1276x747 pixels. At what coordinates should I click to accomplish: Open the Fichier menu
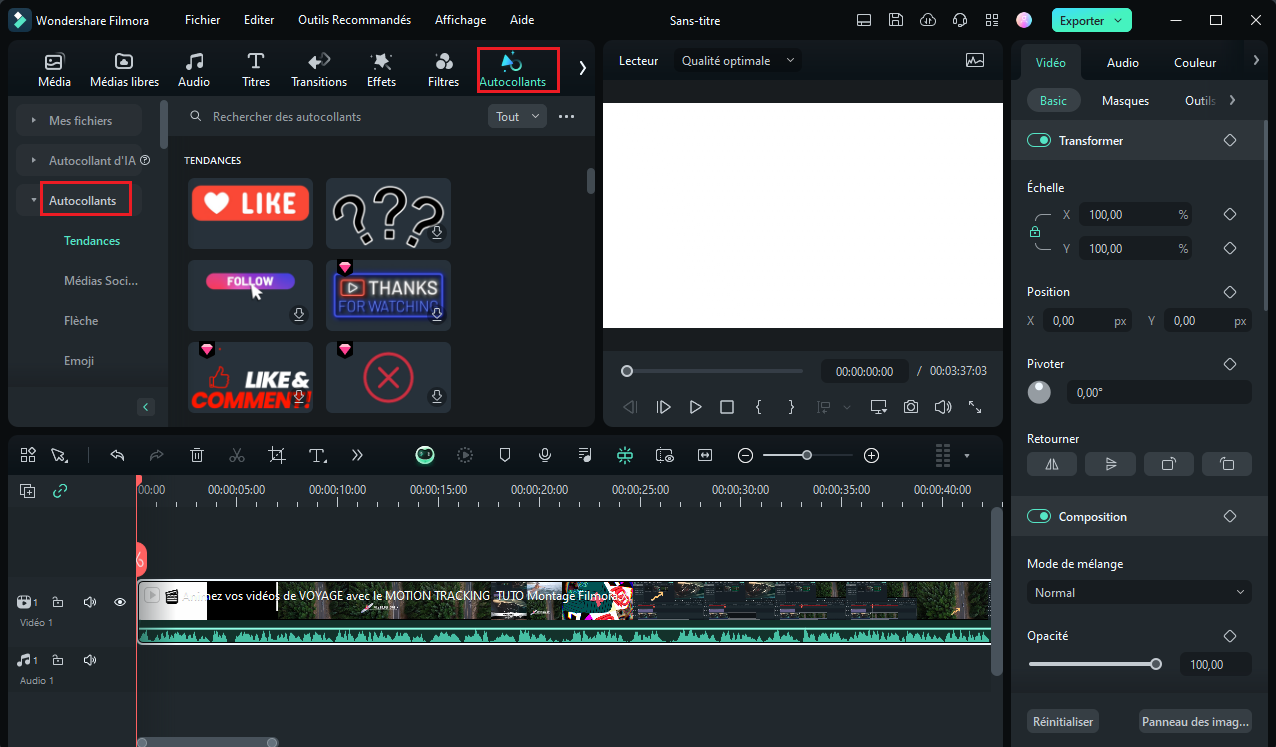(203, 20)
